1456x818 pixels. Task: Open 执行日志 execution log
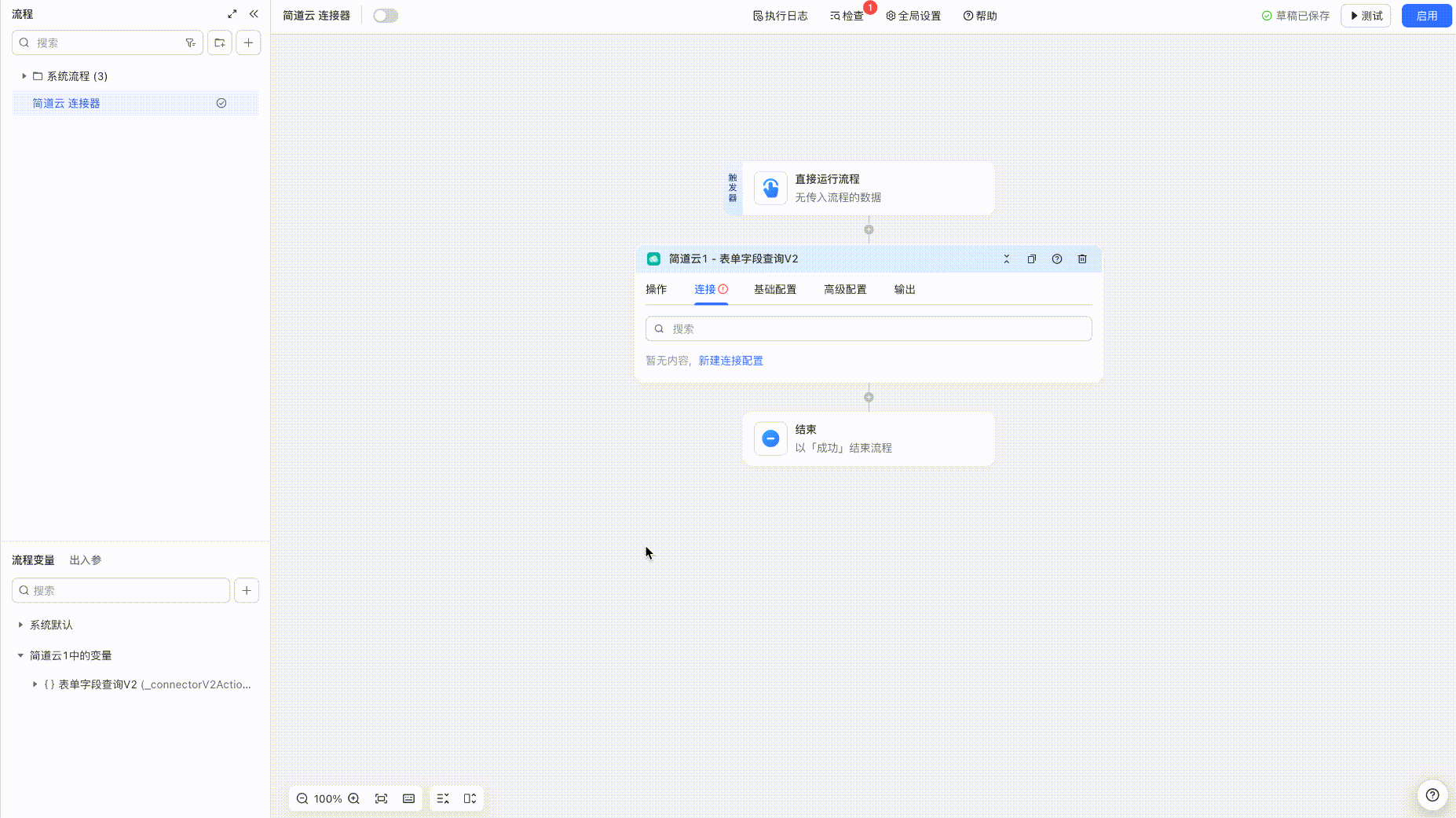click(780, 16)
